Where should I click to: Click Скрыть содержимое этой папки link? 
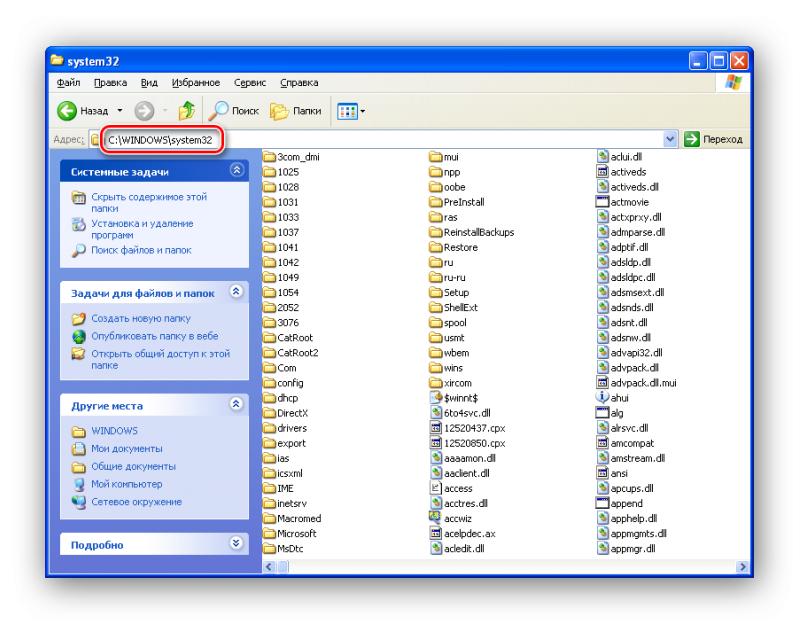coord(149,203)
